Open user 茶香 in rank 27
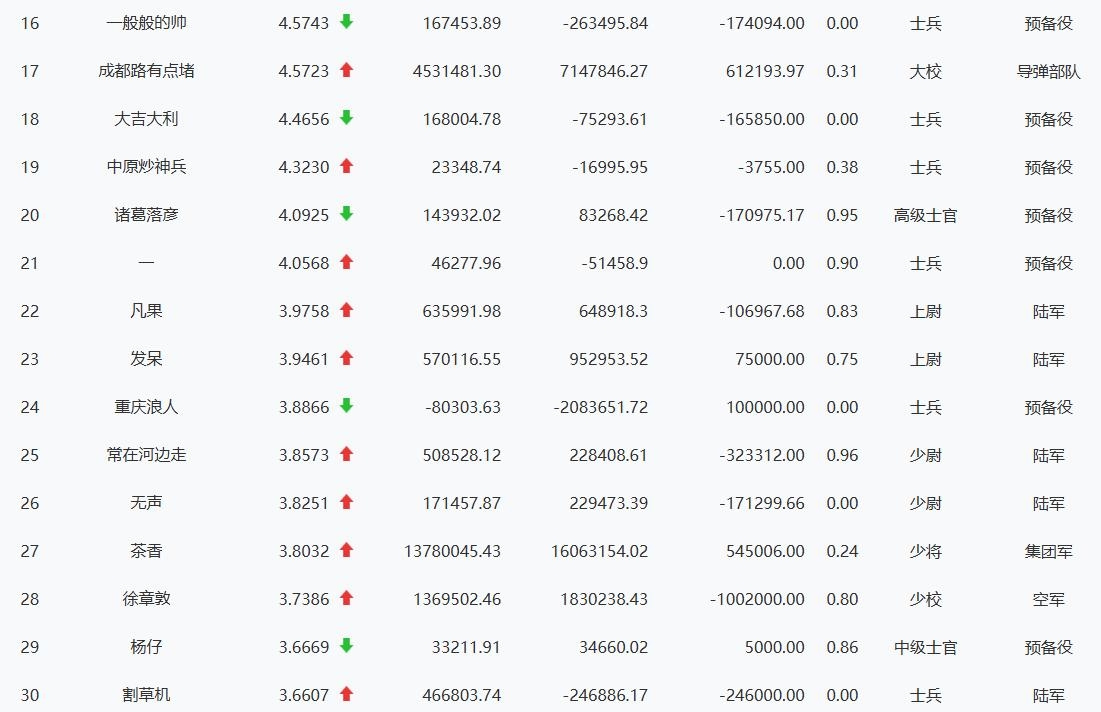Image resolution: width=1101 pixels, height=712 pixels. tap(146, 551)
